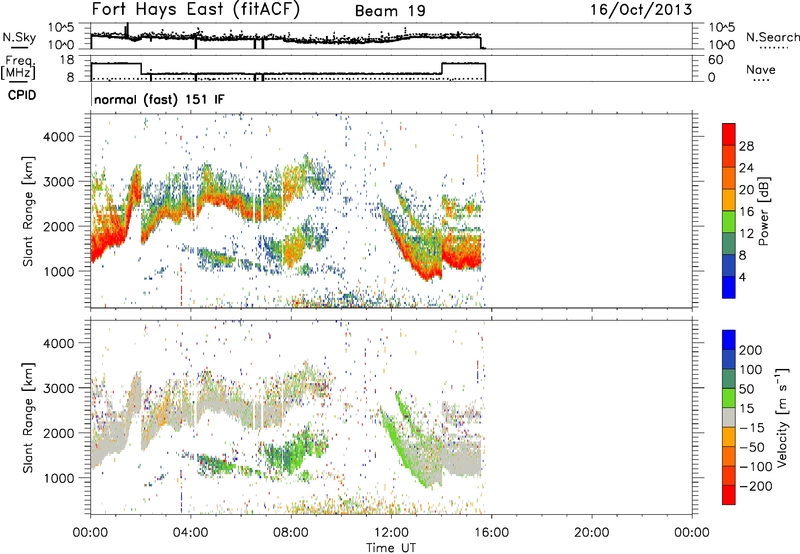Pick the red bottom segment of Velocity colorbar

click(729, 495)
